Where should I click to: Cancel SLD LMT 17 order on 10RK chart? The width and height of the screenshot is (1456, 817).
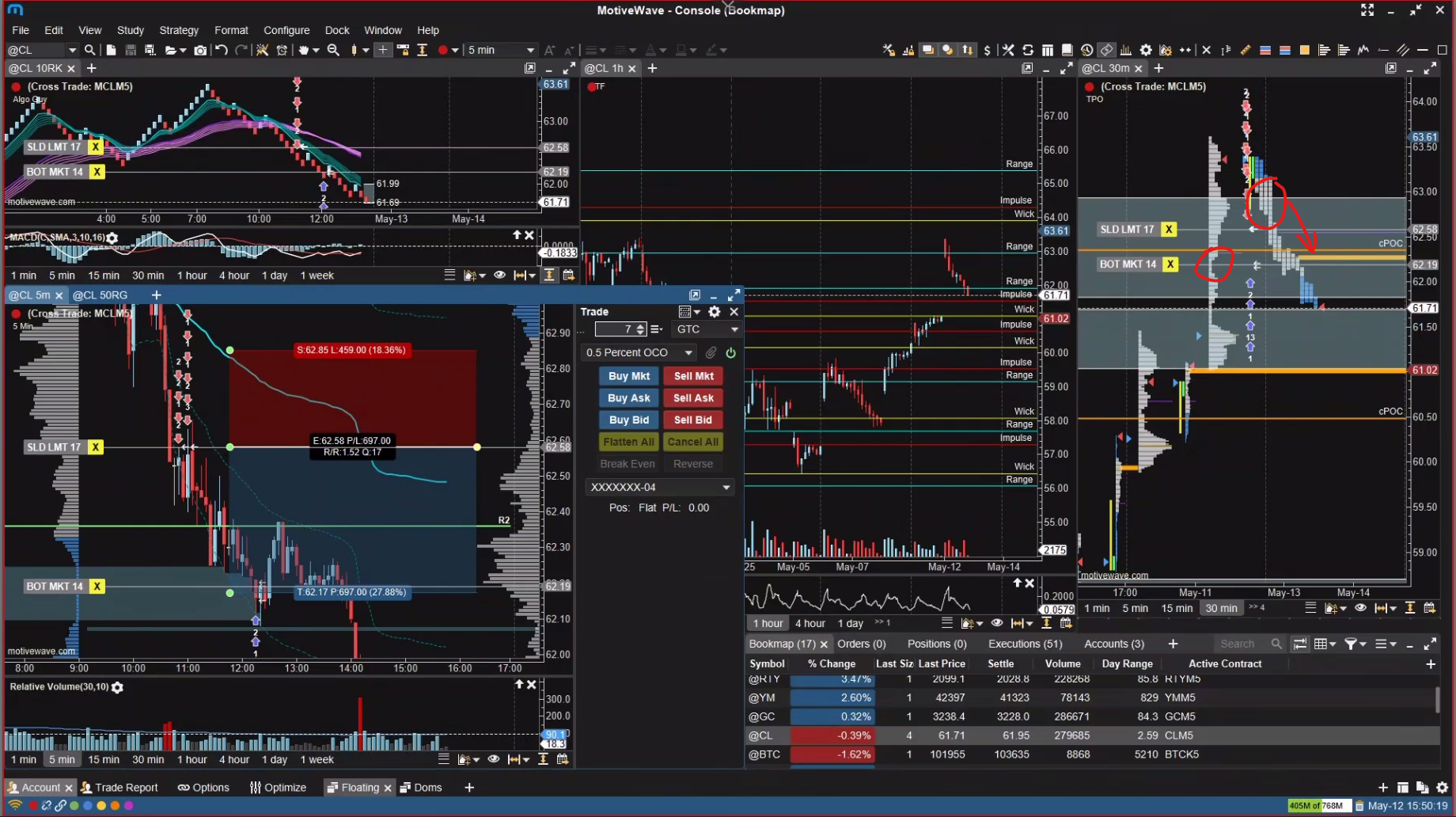[x=96, y=146]
